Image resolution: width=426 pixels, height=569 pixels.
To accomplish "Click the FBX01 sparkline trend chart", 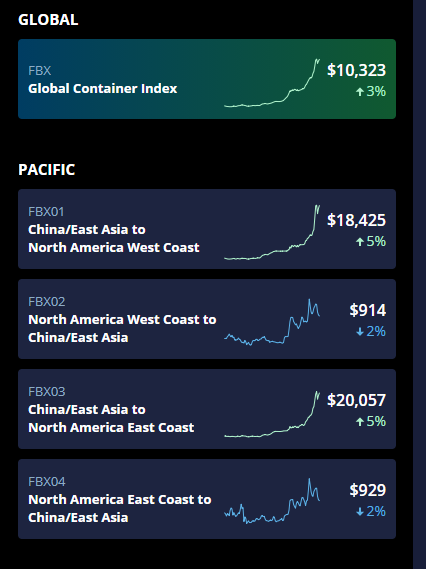I will (x=272, y=232).
